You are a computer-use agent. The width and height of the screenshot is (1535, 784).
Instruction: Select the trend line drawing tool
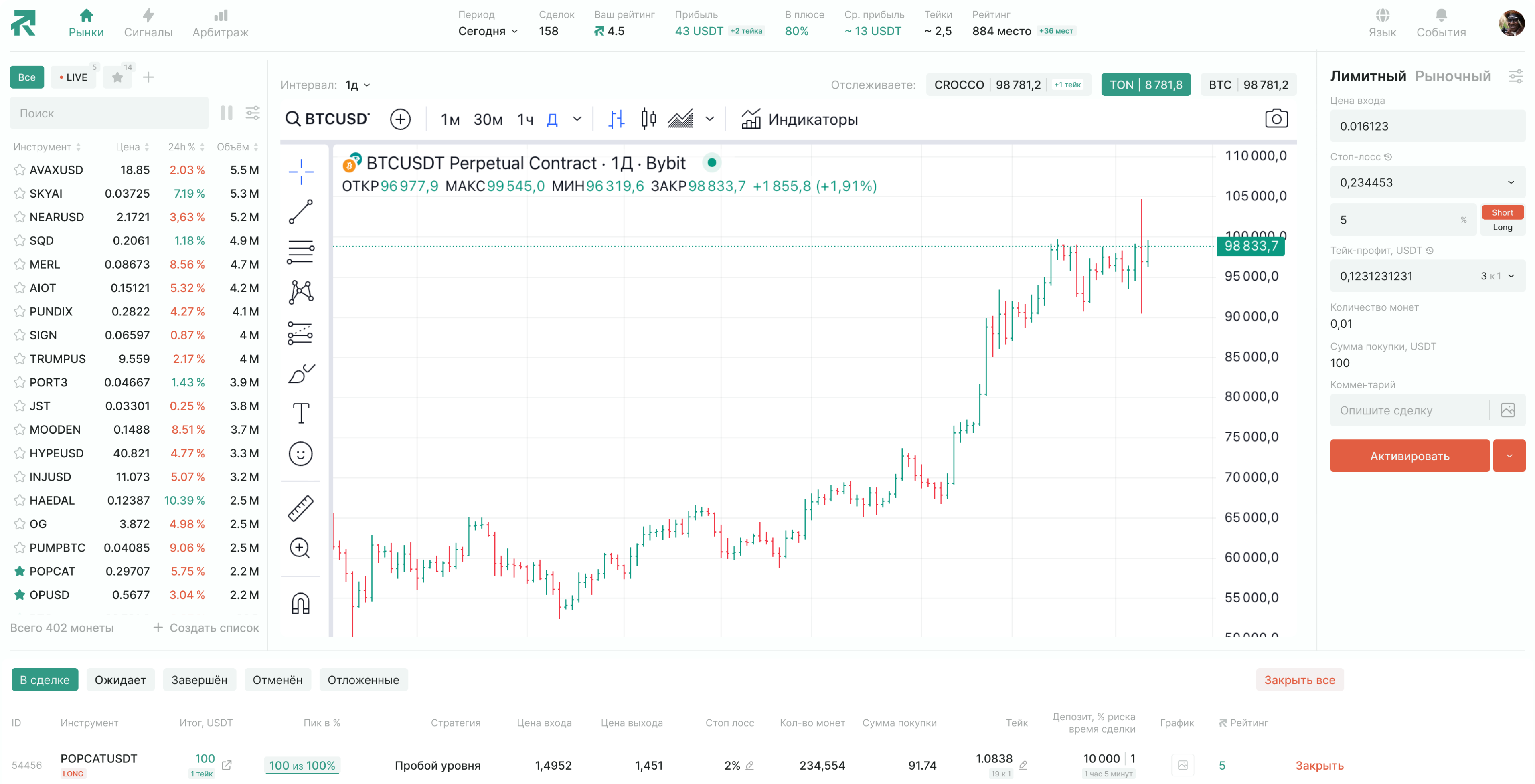[300, 212]
